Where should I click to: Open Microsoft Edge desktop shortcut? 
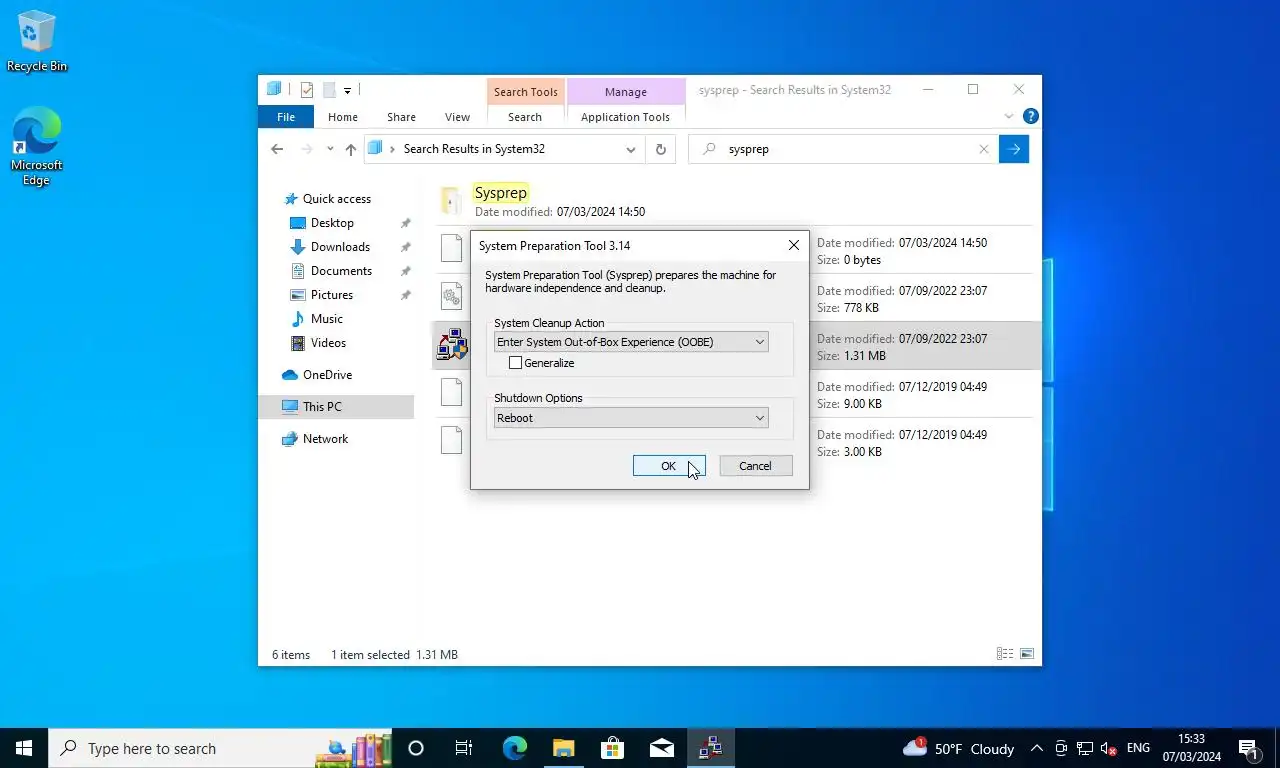(36, 147)
